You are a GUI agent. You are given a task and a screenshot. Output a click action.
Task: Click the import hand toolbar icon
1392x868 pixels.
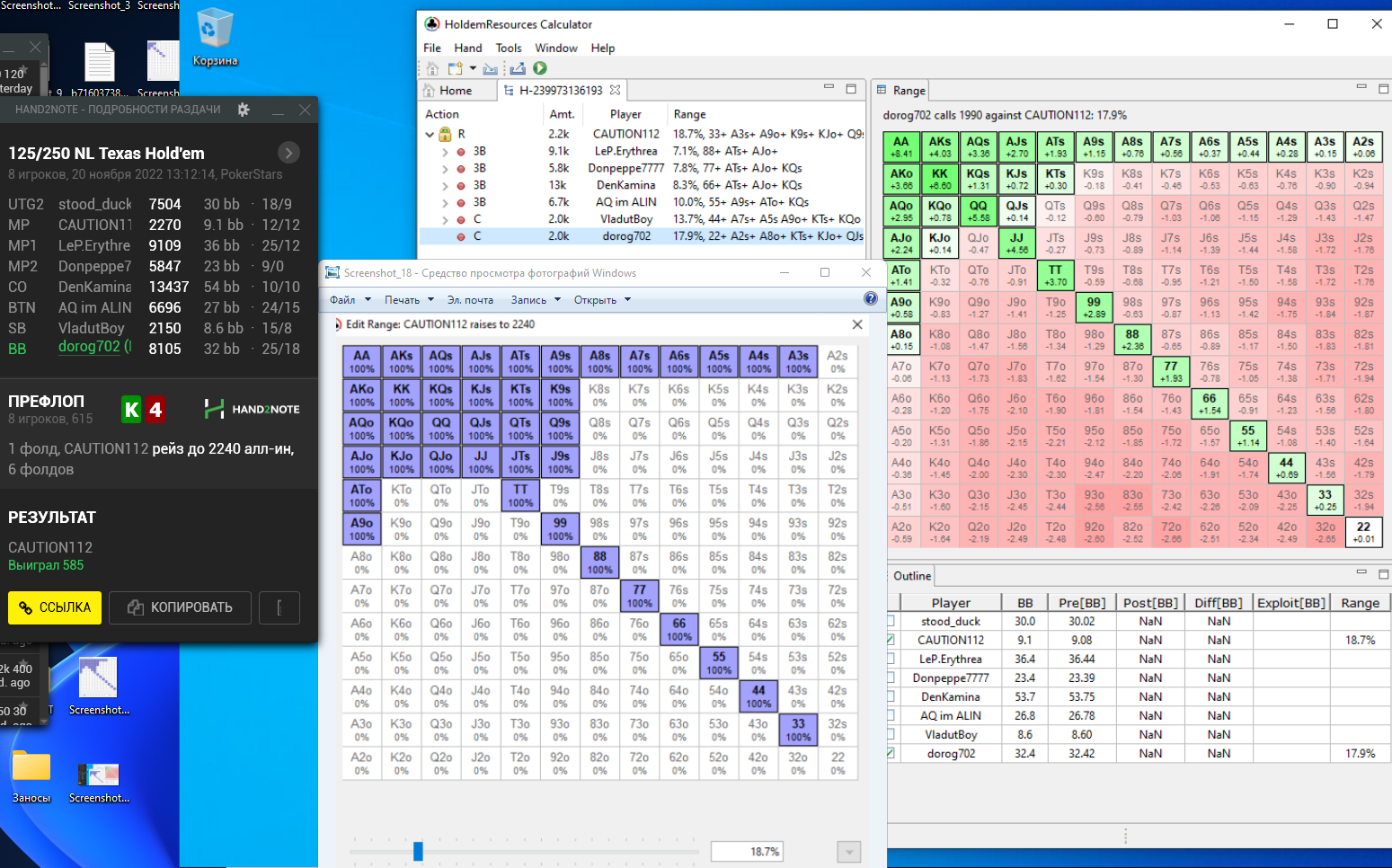[490, 68]
